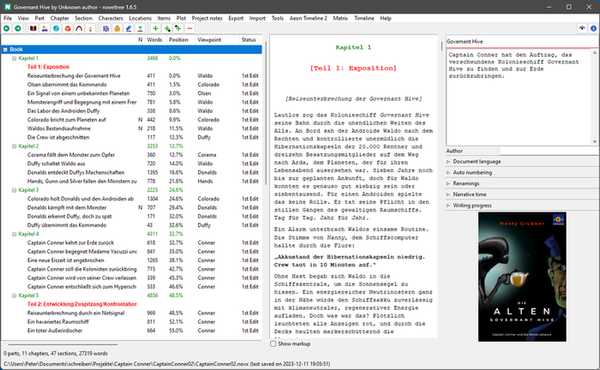The height and width of the screenshot is (370, 600).
Task: Click the Words column header
Action: [x=155, y=40]
